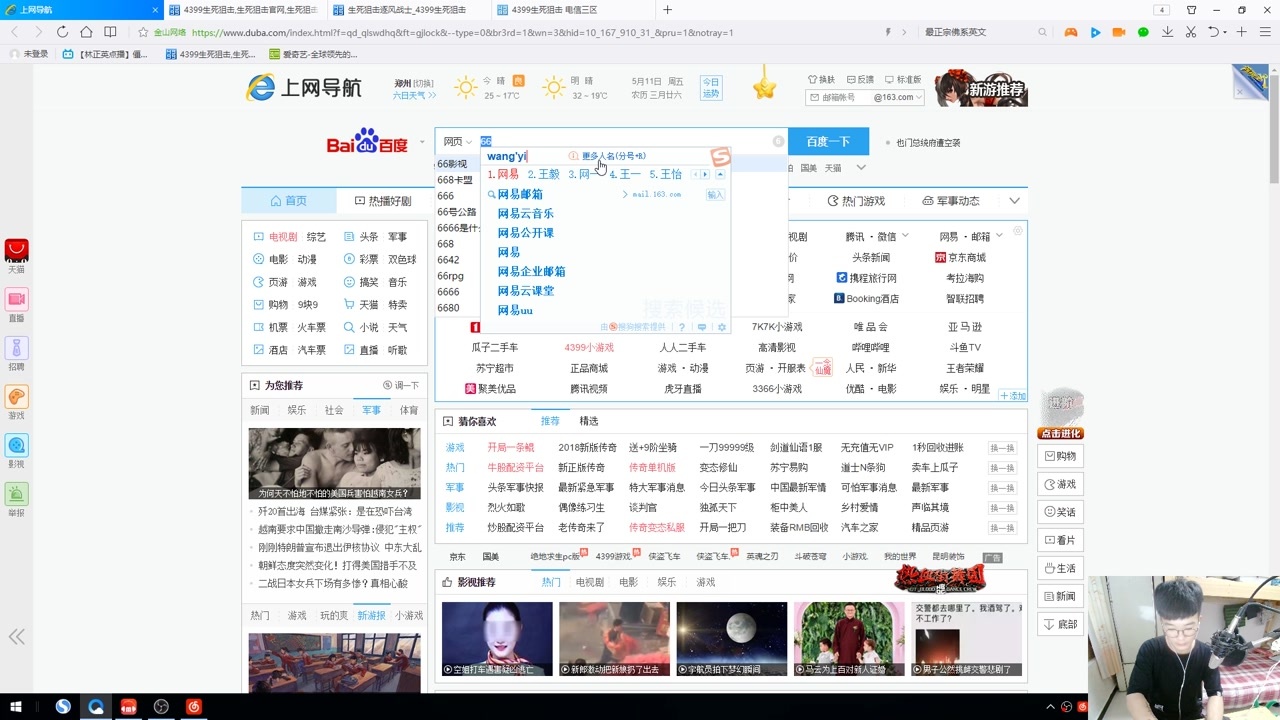1280x720 pixels.
Task: Collapse the left sidebar with double-chevron
Action: click(17, 637)
